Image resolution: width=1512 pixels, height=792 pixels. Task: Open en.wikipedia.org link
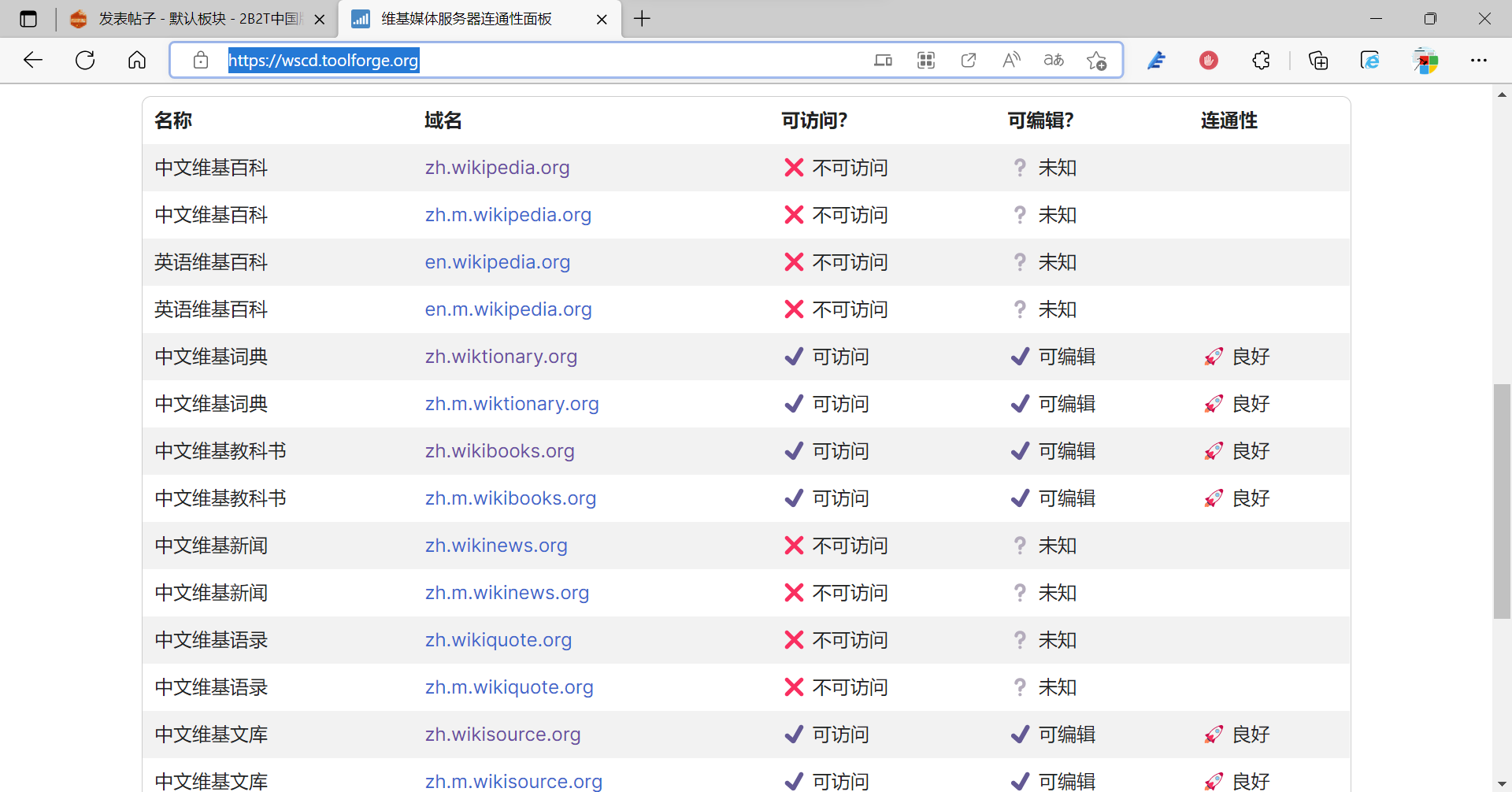click(x=498, y=262)
